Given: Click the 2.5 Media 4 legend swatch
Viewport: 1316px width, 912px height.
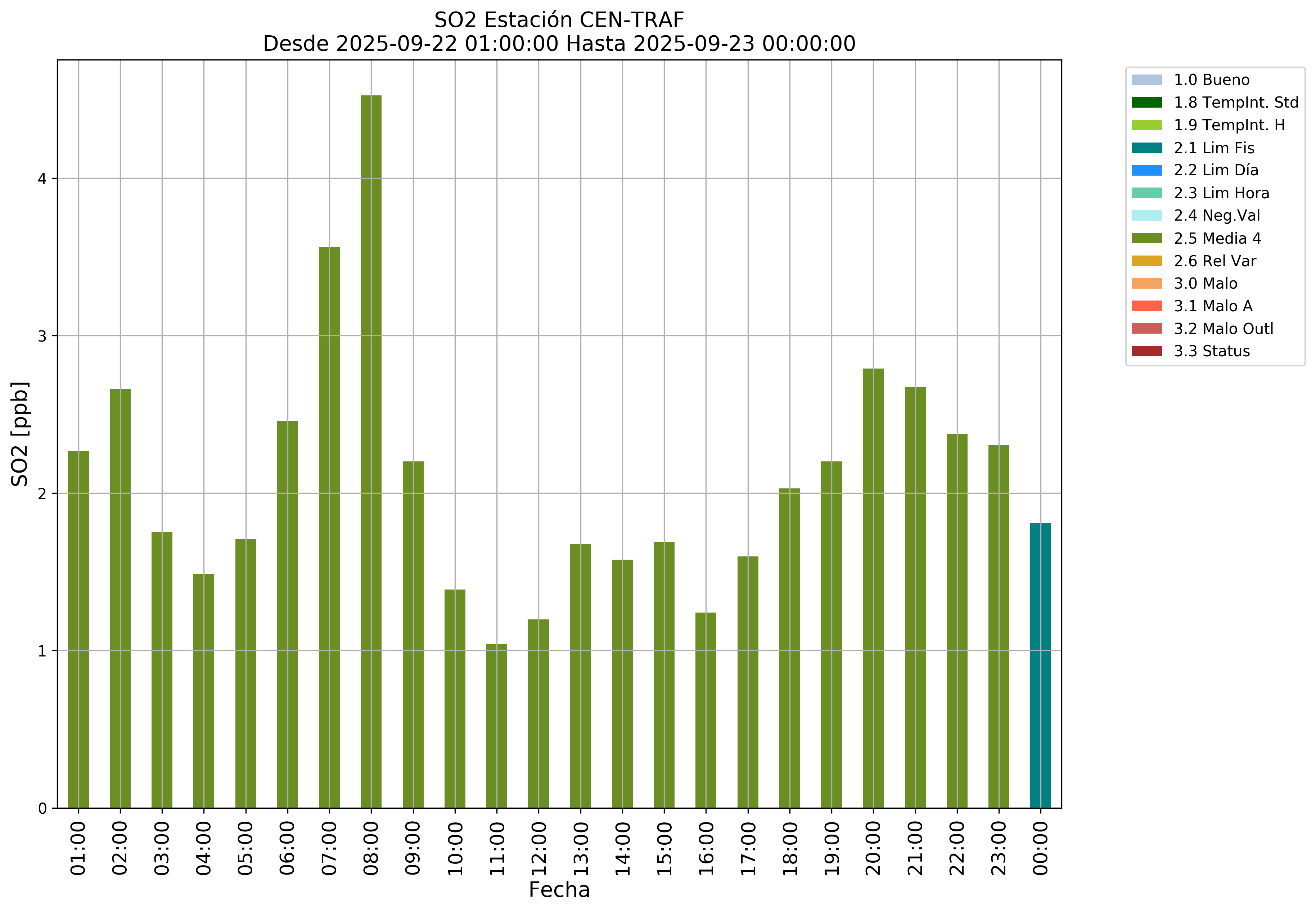Looking at the screenshot, I should click(1146, 238).
